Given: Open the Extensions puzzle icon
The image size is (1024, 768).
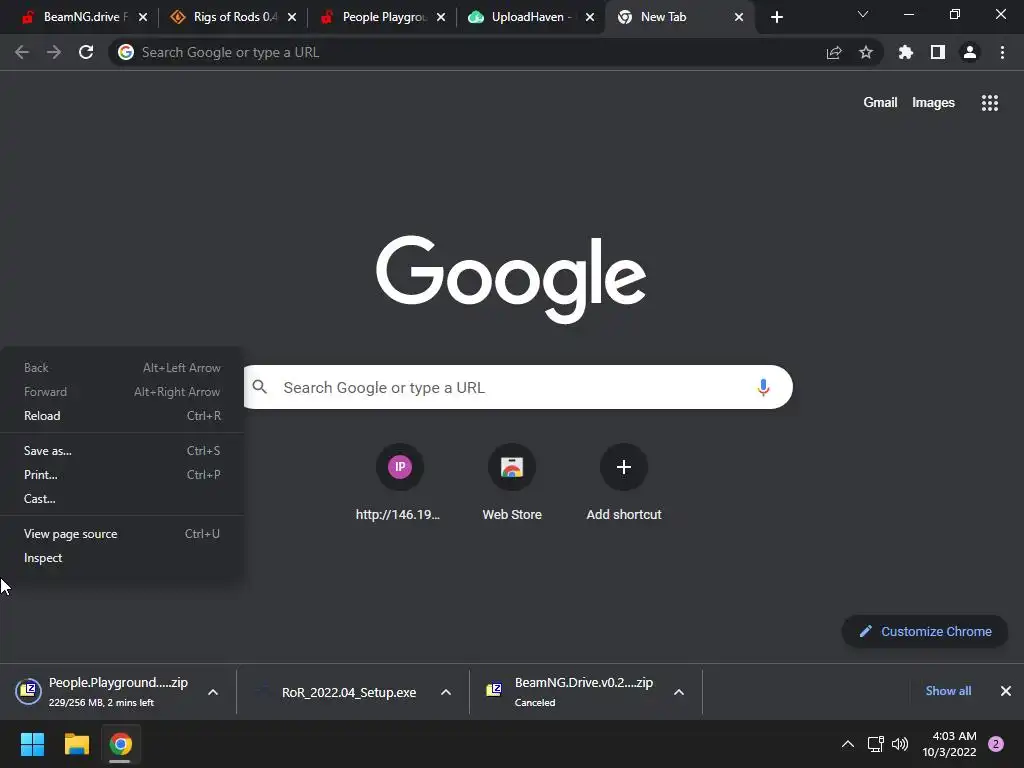Looking at the screenshot, I should coord(906,52).
